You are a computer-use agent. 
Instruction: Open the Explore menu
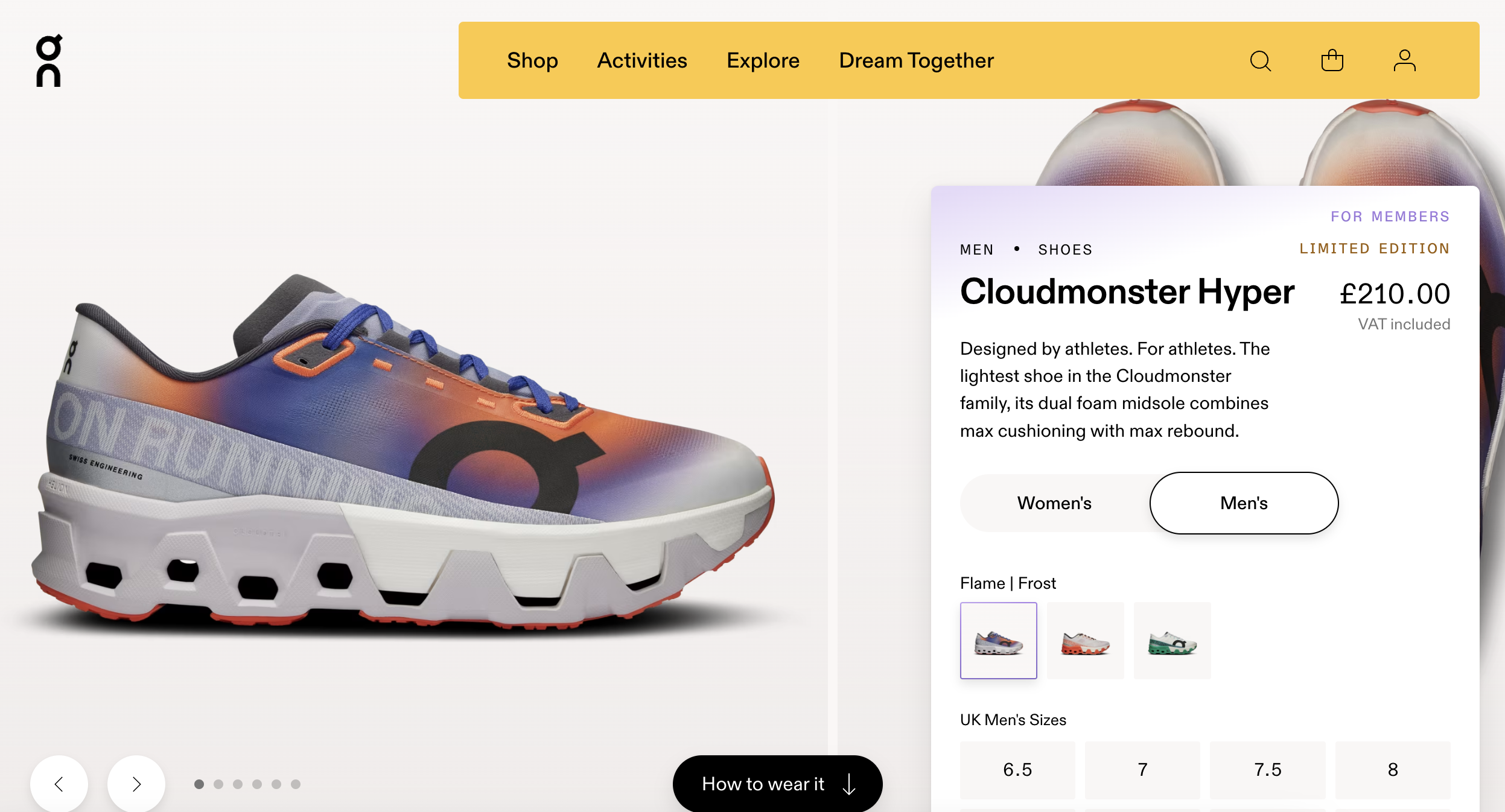tap(763, 61)
